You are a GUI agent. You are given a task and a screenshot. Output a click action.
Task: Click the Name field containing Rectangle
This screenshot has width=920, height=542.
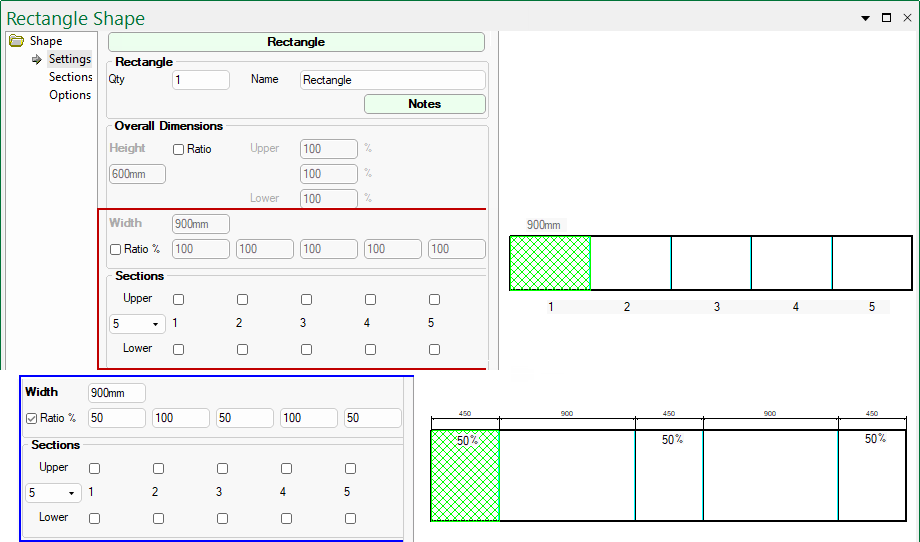click(x=392, y=80)
